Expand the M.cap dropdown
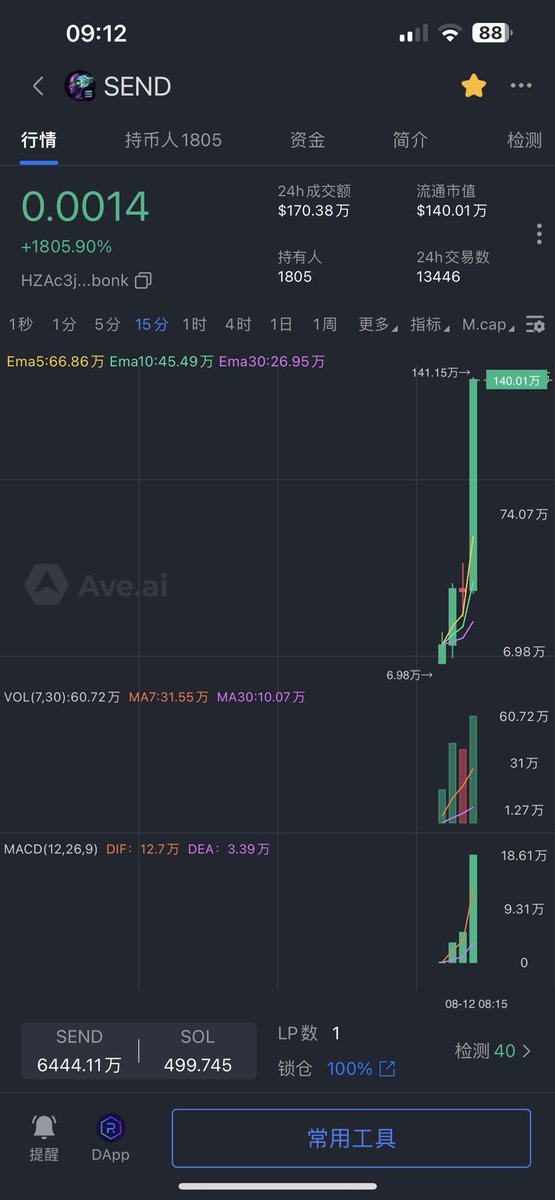This screenshot has width=555, height=1200. tap(488, 324)
